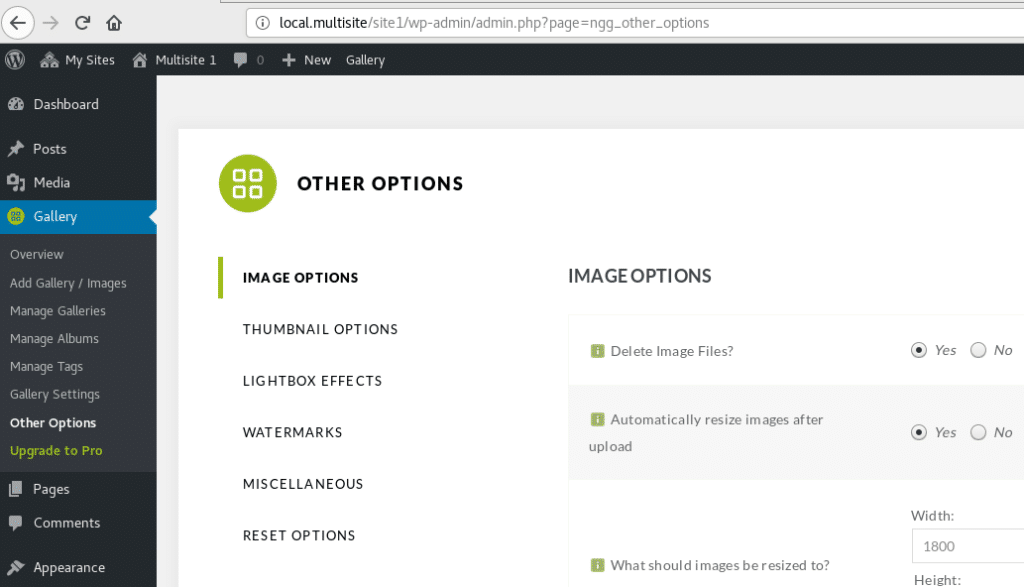1024x587 pixels.
Task: Click the info icon beside Delete Image Files
Action: [x=597, y=351]
